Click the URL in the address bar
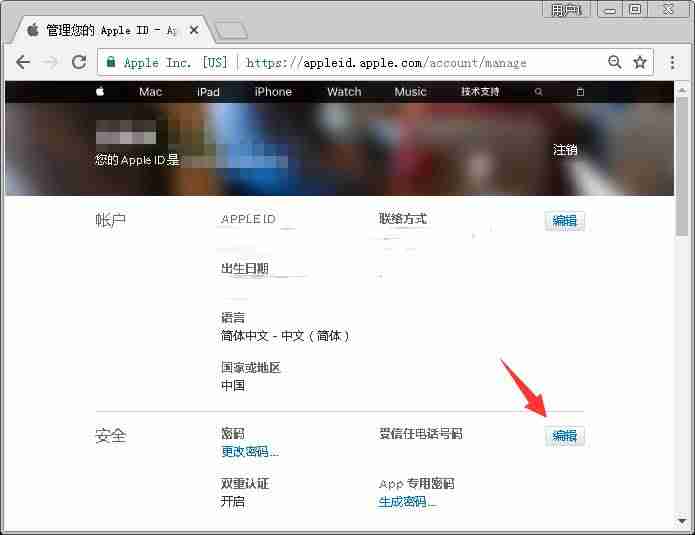695x535 pixels. [x=386, y=63]
